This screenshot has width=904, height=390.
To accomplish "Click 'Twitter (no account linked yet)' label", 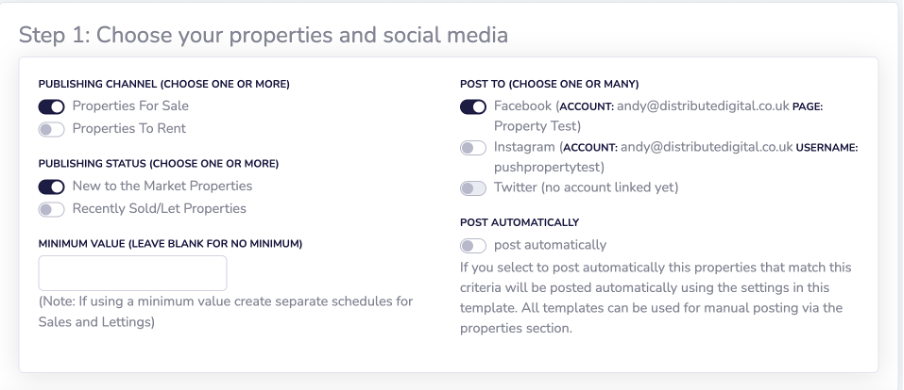I will (586, 188).
